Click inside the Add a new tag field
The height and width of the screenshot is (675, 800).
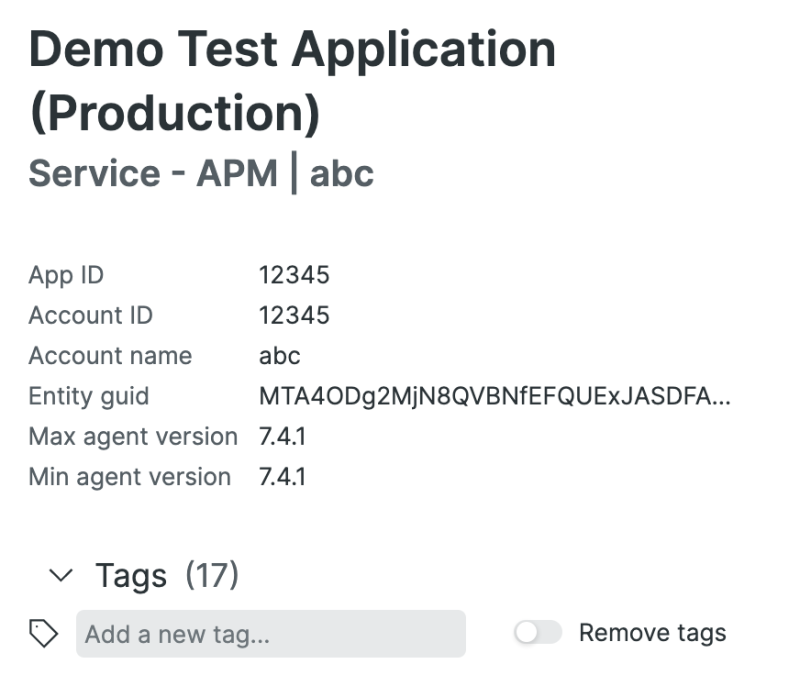coord(270,633)
